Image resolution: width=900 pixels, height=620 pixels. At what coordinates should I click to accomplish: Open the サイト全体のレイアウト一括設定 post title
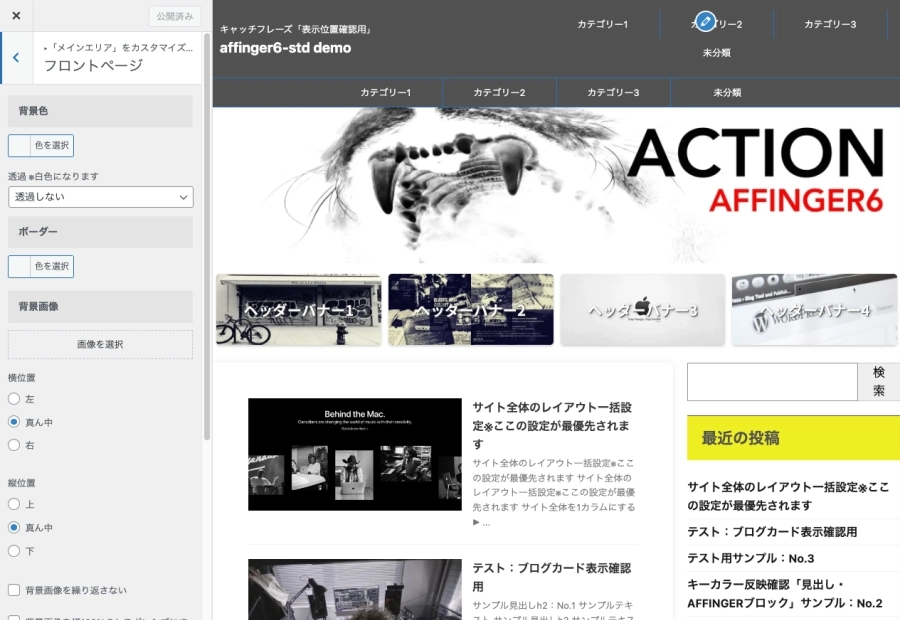pos(552,425)
